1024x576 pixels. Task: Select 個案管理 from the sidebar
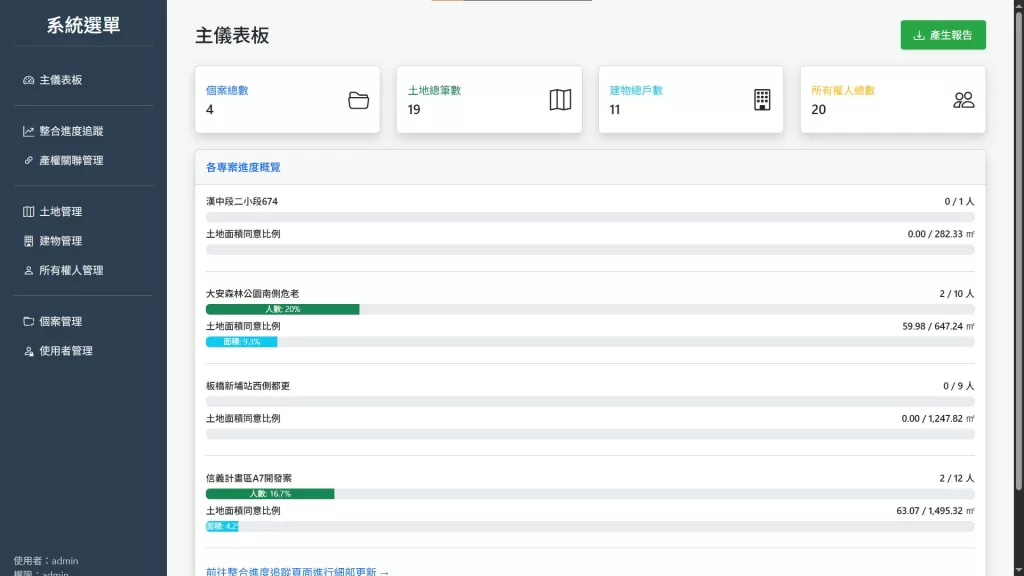tap(60, 322)
